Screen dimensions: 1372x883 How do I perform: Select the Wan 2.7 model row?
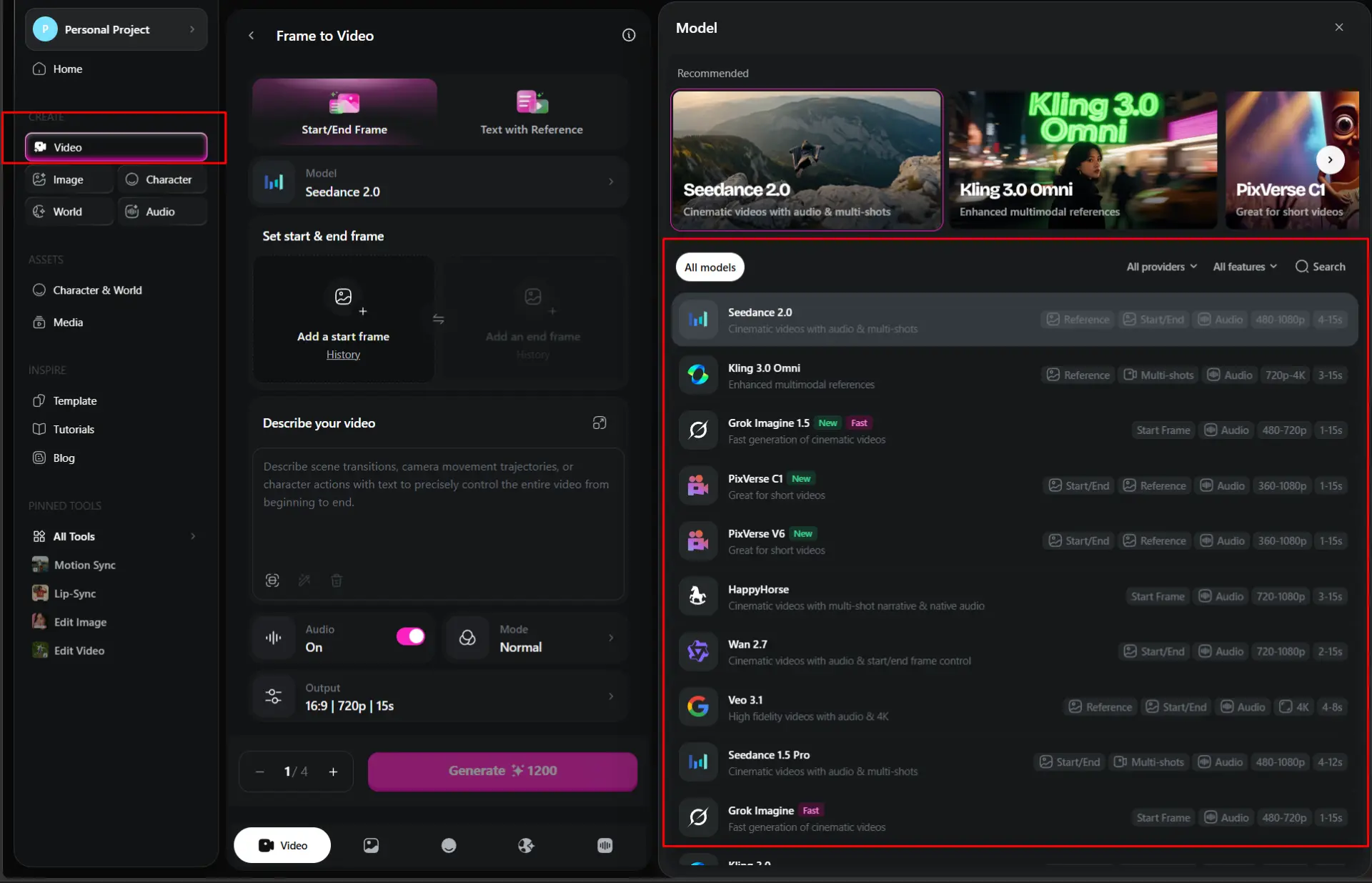[x=1015, y=652]
